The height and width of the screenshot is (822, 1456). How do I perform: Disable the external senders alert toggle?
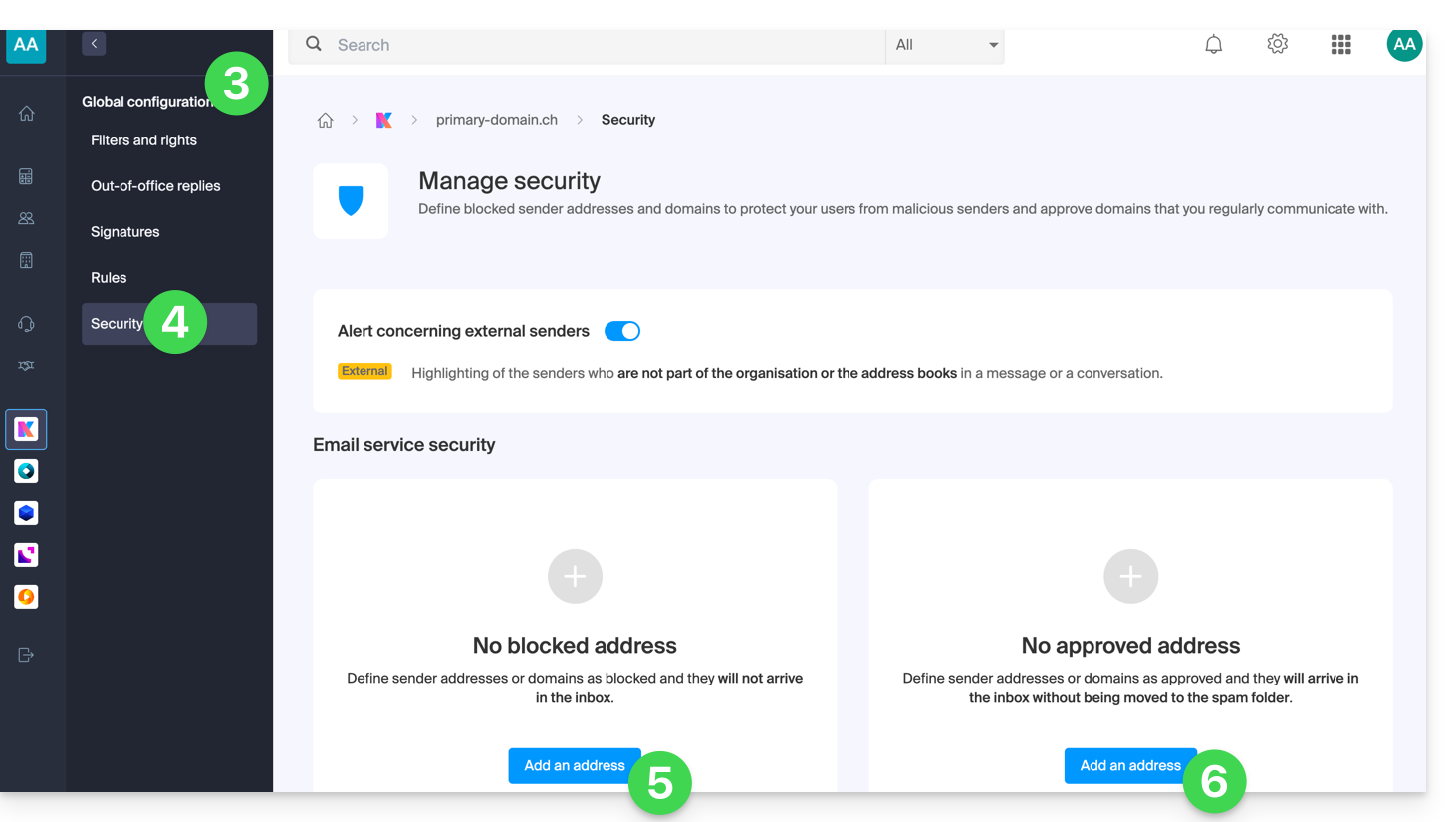coord(622,331)
